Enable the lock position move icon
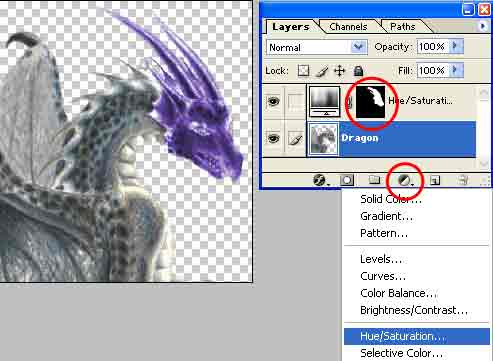This screenshot has height=361, width=493. click(x=339, y=71)
